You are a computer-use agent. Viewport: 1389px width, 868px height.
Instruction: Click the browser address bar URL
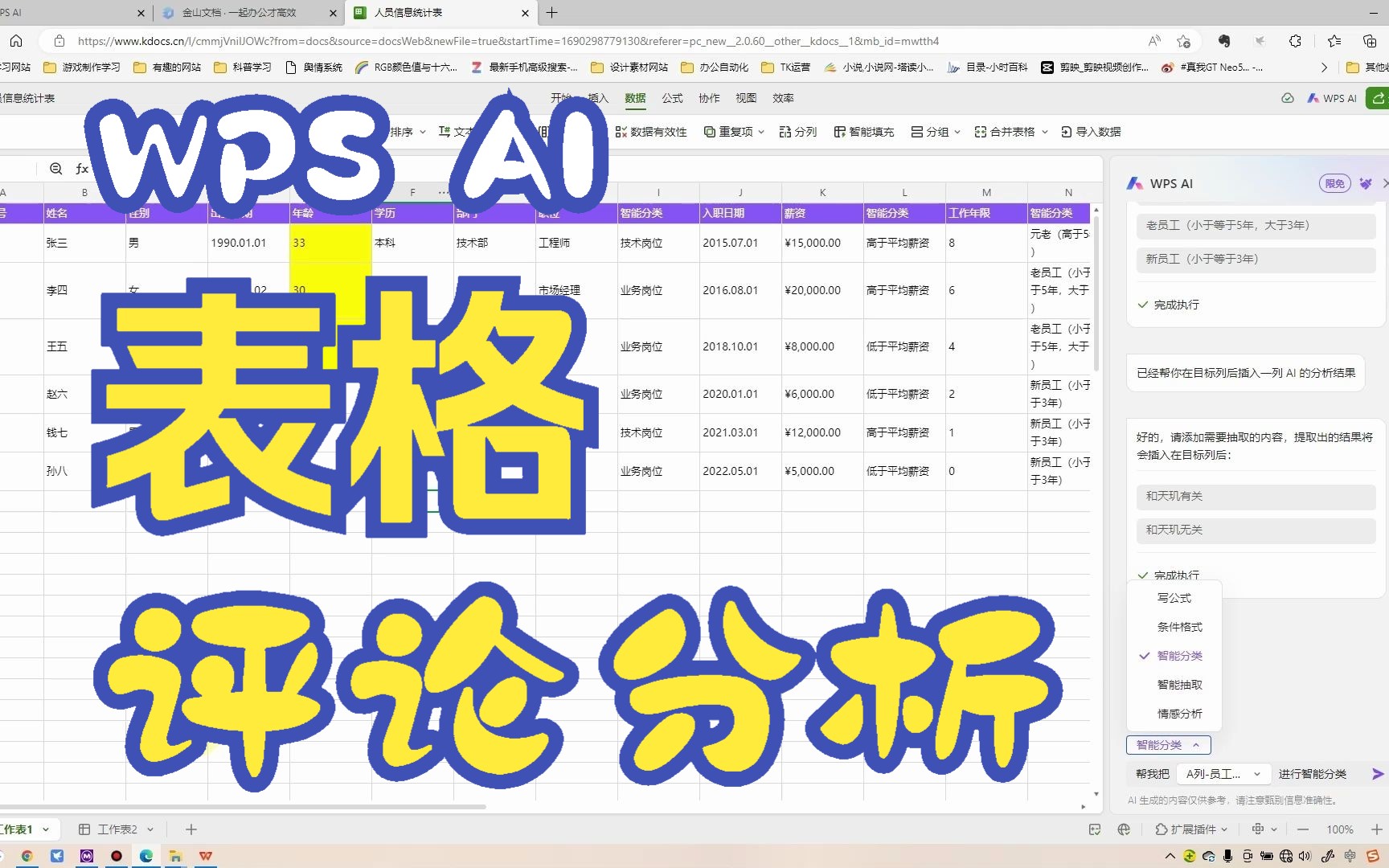pos(508,41)
